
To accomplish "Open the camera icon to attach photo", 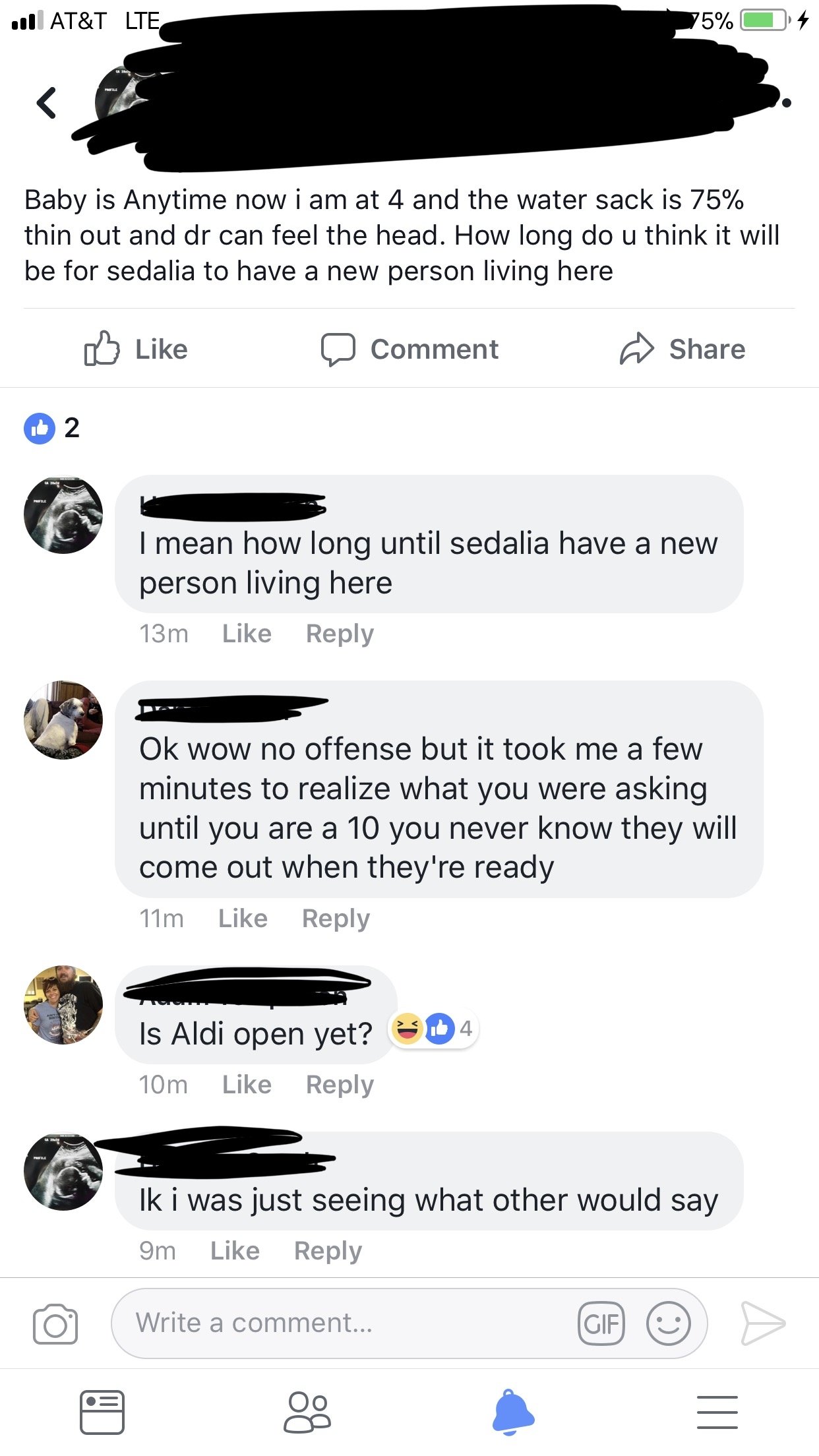I will click(55, 1323).
